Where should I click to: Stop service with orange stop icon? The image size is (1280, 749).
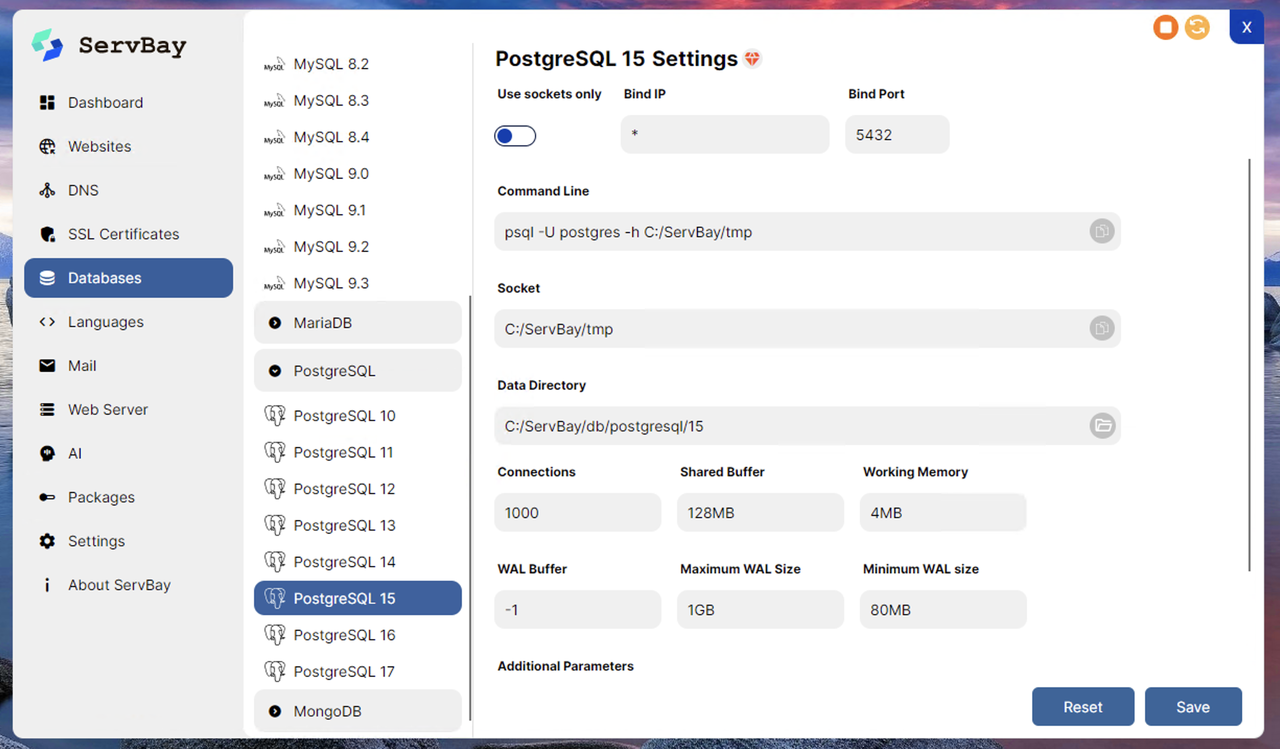1165,27
